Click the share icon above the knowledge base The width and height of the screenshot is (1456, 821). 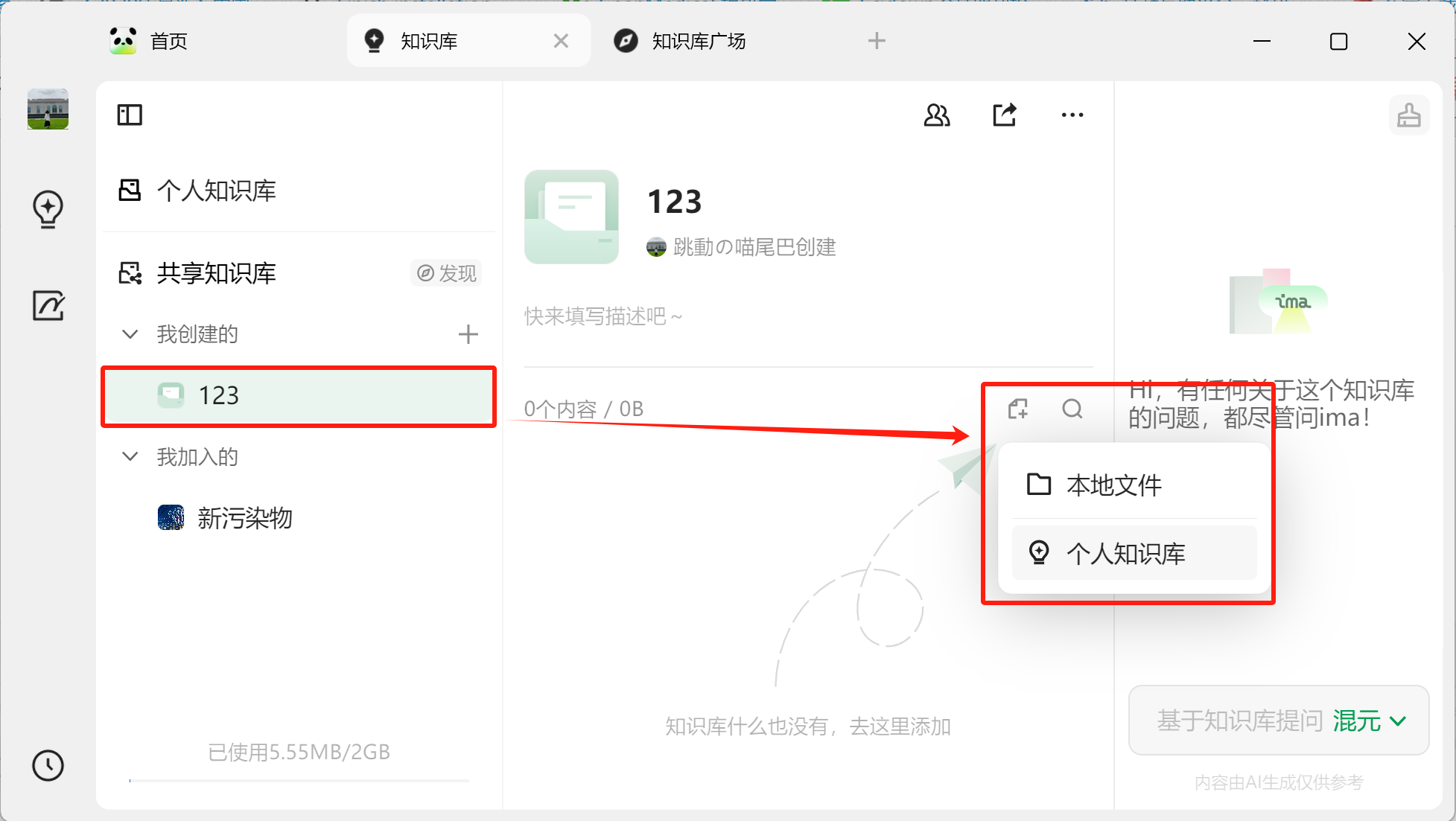pyautogui.click(x=1004, y=115)
